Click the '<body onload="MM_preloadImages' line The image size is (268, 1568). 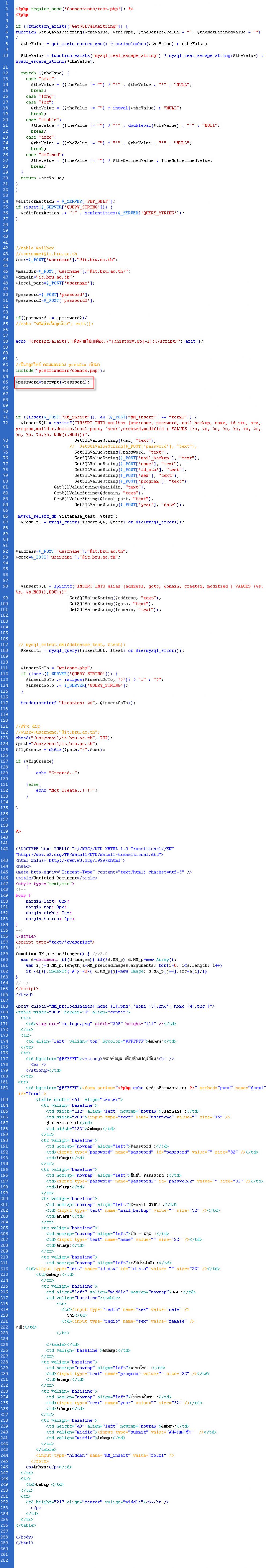click(115, 1006)
